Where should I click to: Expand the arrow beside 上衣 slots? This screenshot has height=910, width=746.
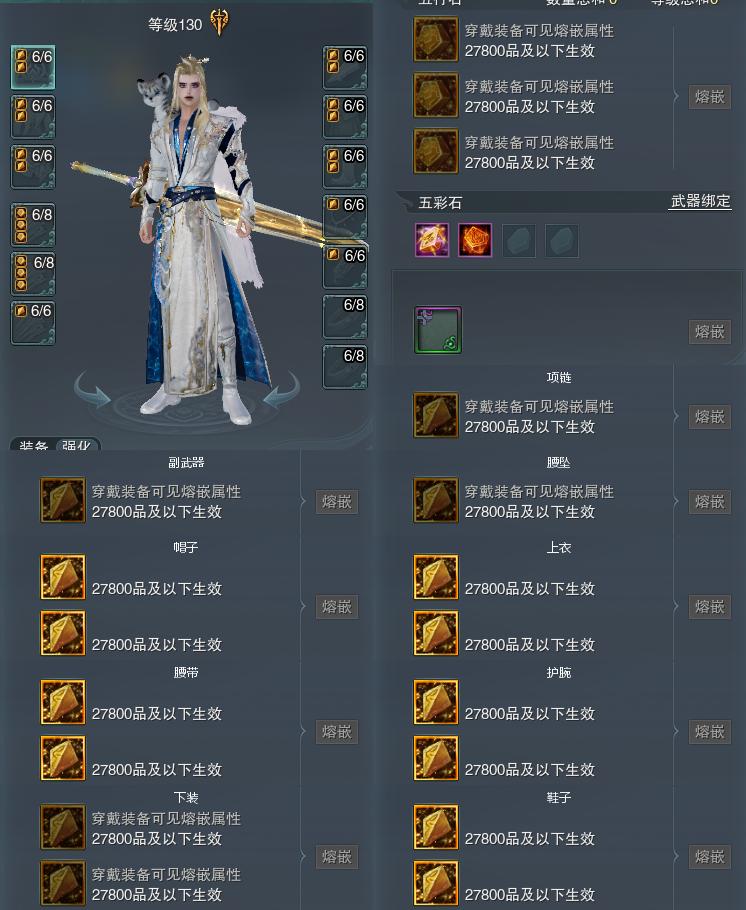(676, 606)
